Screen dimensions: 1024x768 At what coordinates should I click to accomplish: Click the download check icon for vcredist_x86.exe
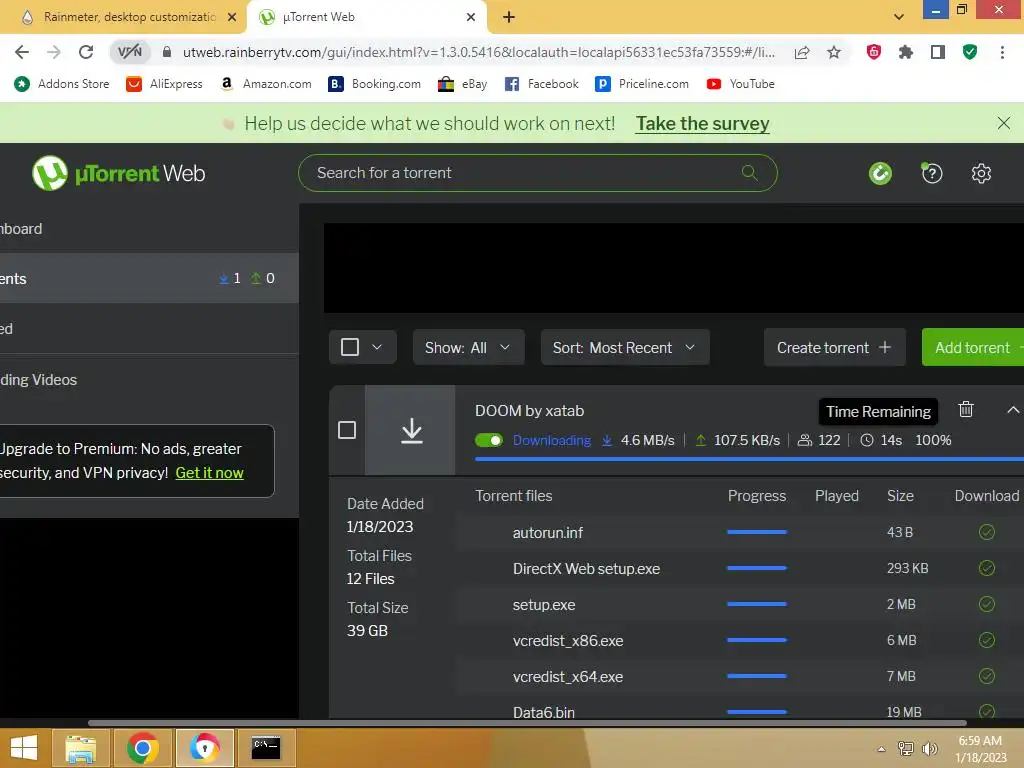[987, 640]
